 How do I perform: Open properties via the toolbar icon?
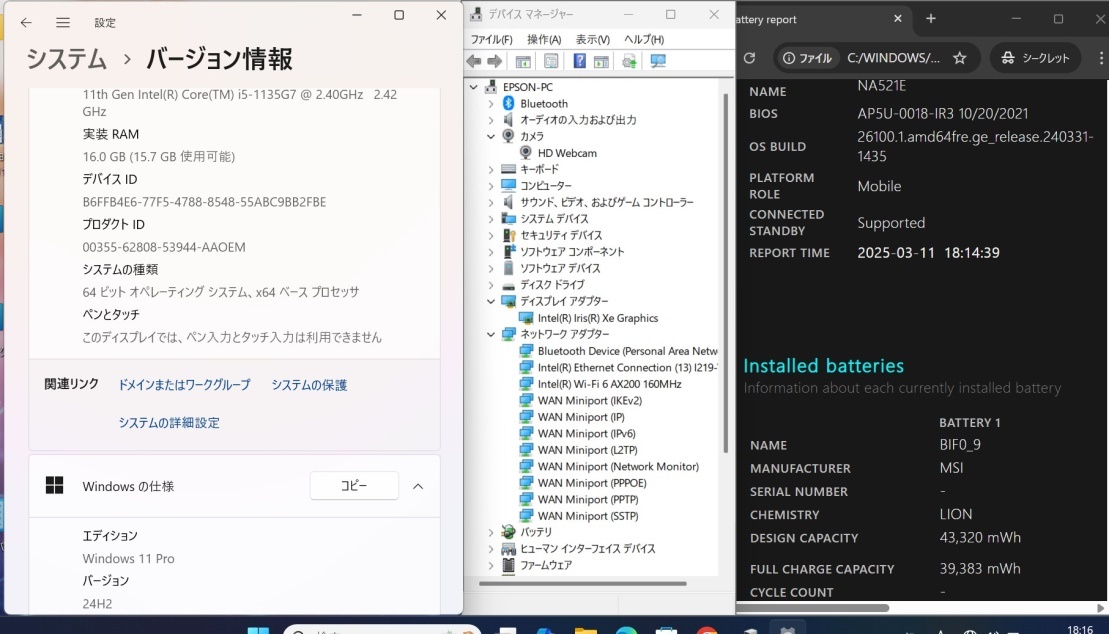[x=551, y=61]
